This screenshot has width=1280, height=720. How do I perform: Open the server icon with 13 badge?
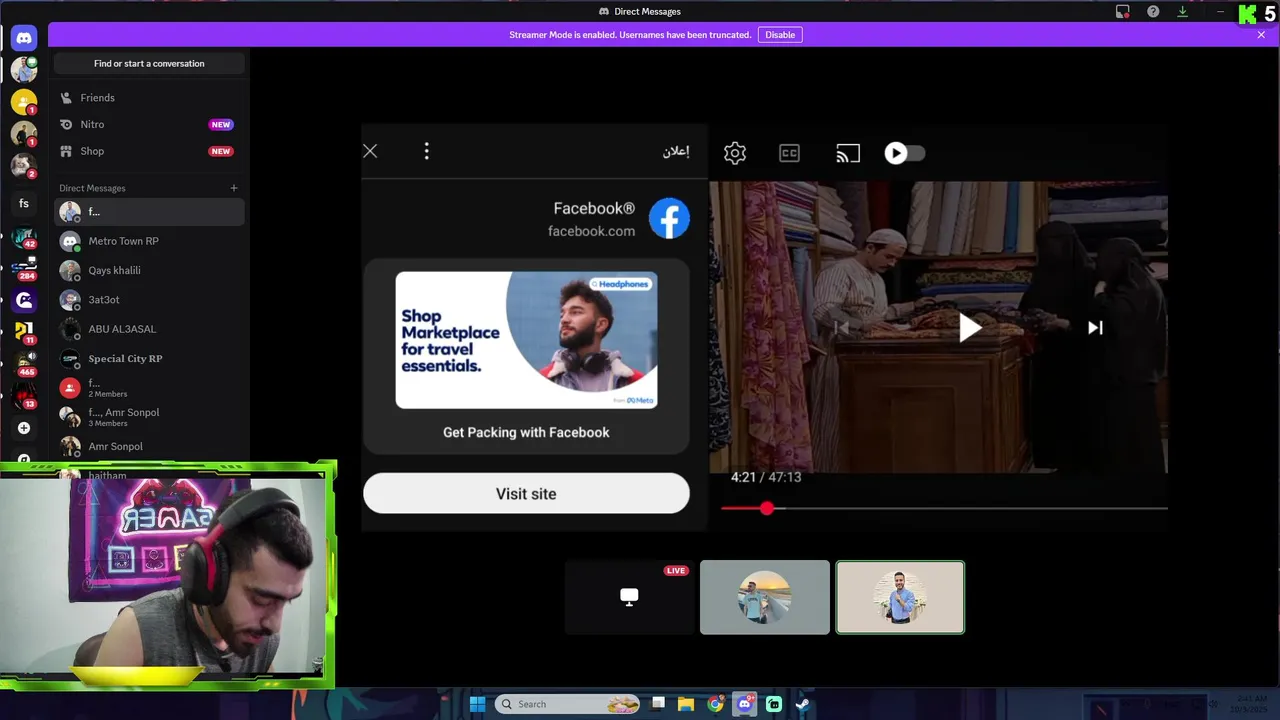pyautogui.click(x=24, y=396)
